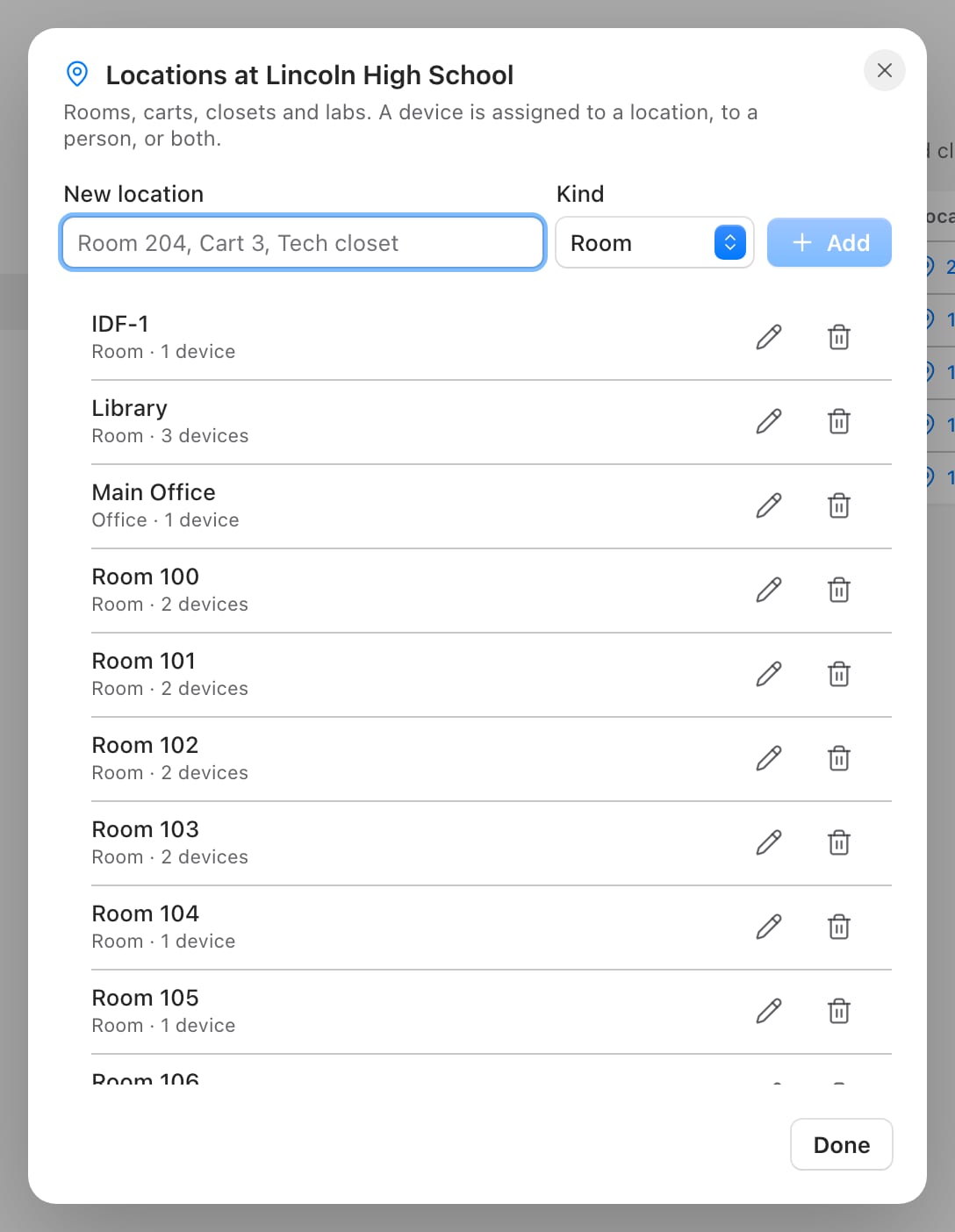Delete the Room 101 location
The height and width of the screenshot is (1232, 955).
tap(839, 674)
